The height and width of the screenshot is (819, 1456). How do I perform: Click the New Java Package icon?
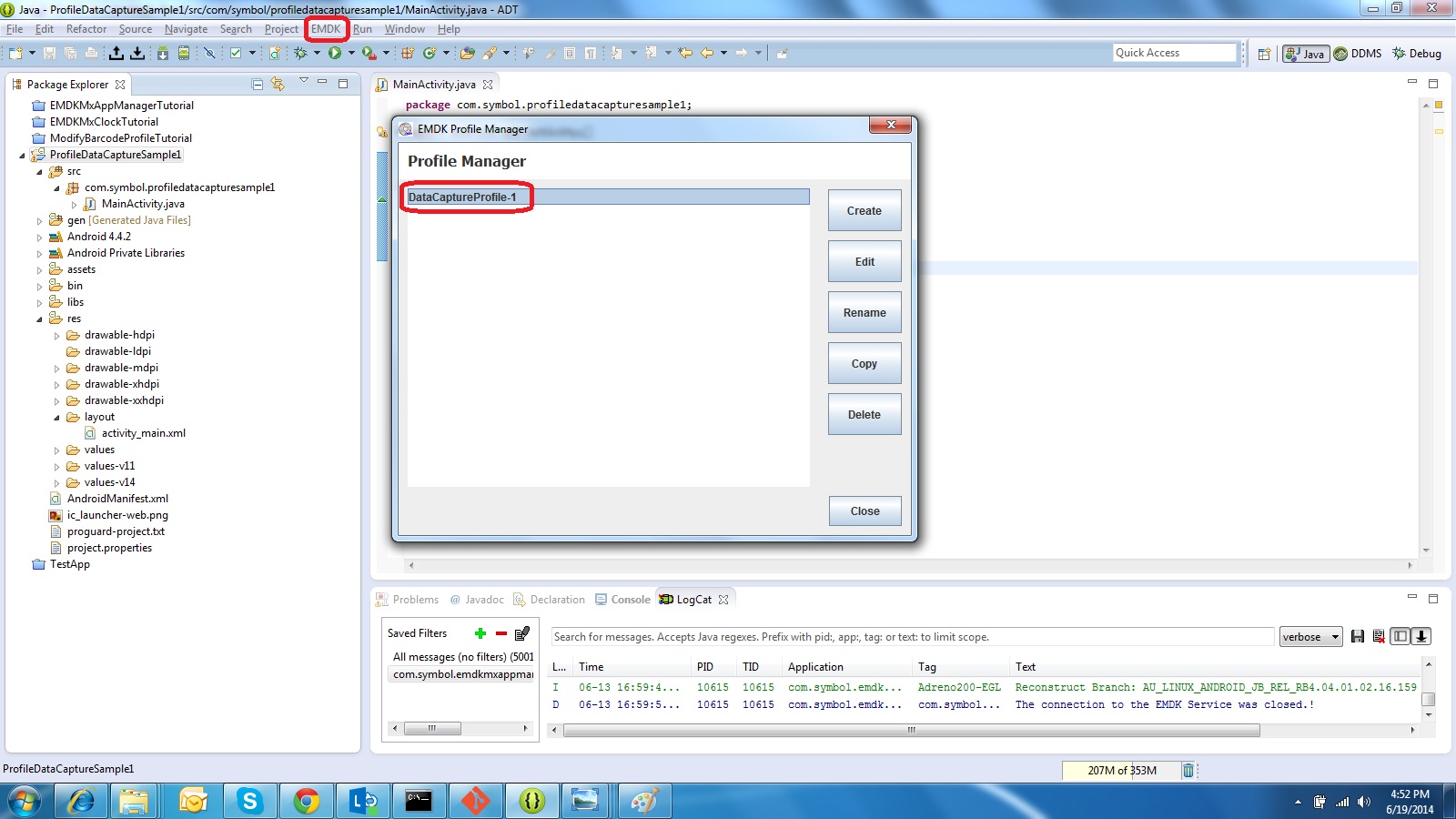(408, 53)
